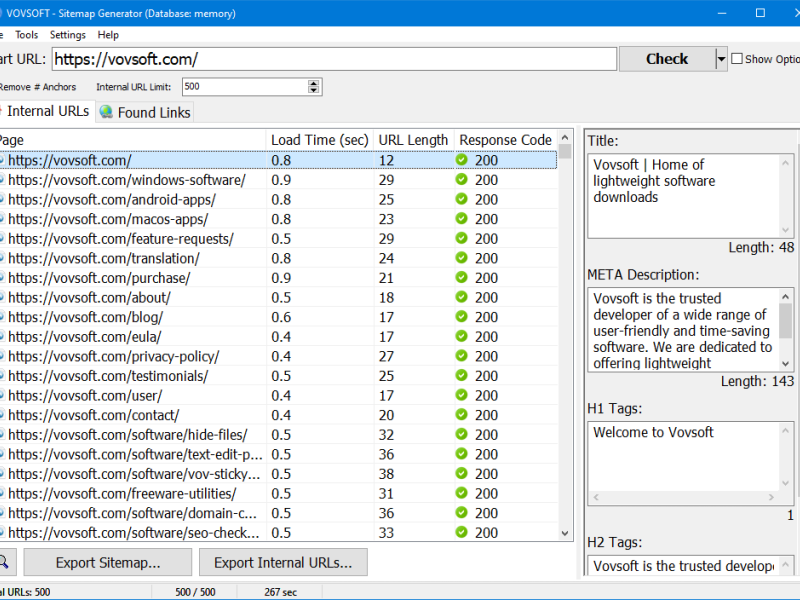Sort by the Page column header

tap(132, 140)
